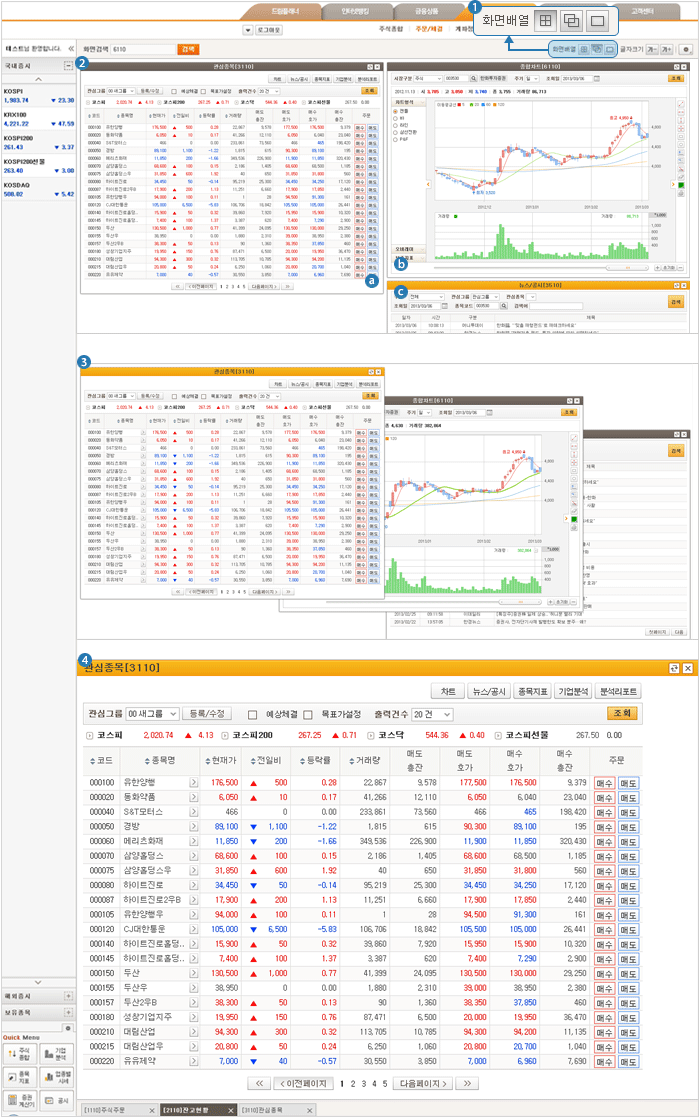Screen dimensions: 700x1118
Task: Click the detail arrow next to 유한양행
Action: pyautogui.click(x=193, y=783)
